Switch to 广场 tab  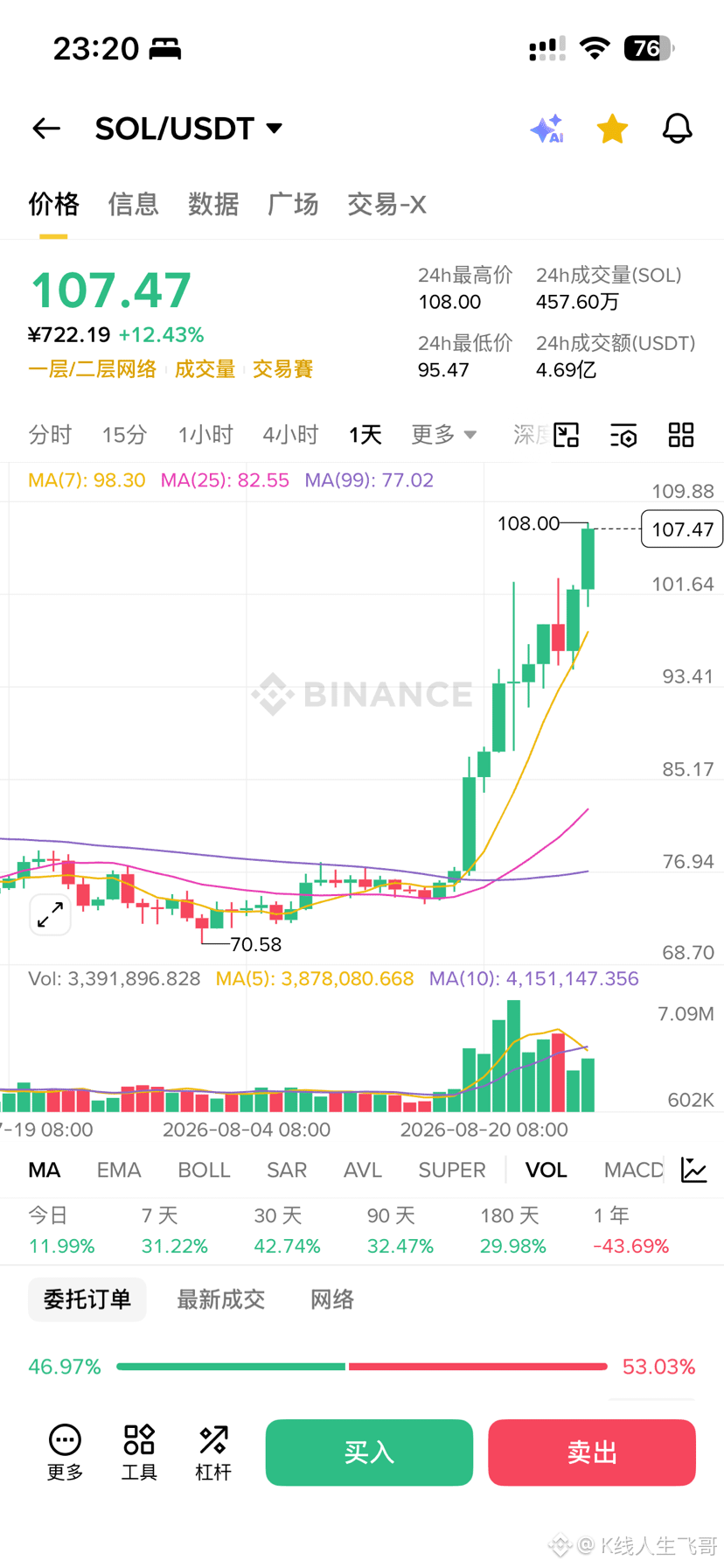(293, 205)
